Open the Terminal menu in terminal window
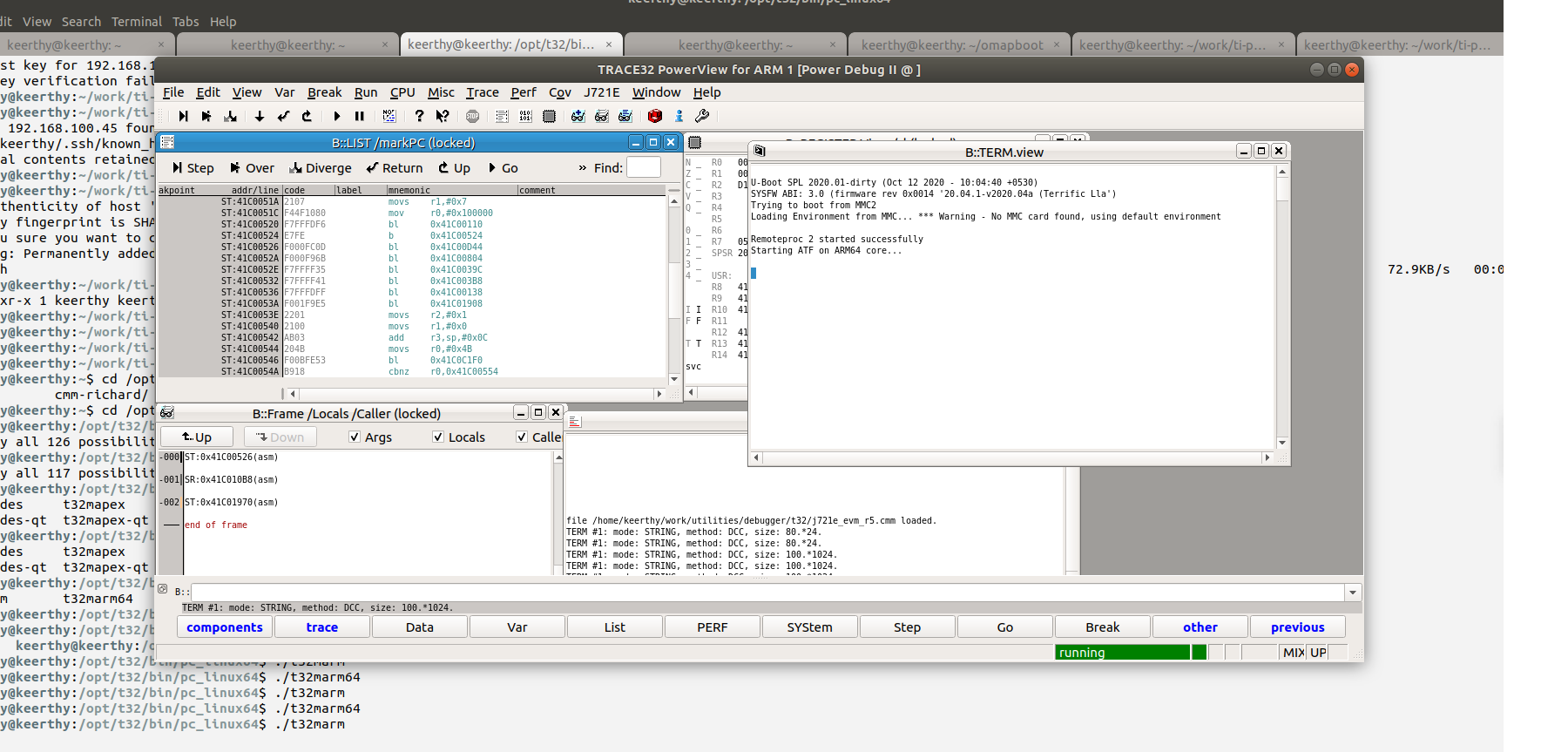The width and height of the screenshot is (1568, 752). pyautogui.click(x=137, y=21)
